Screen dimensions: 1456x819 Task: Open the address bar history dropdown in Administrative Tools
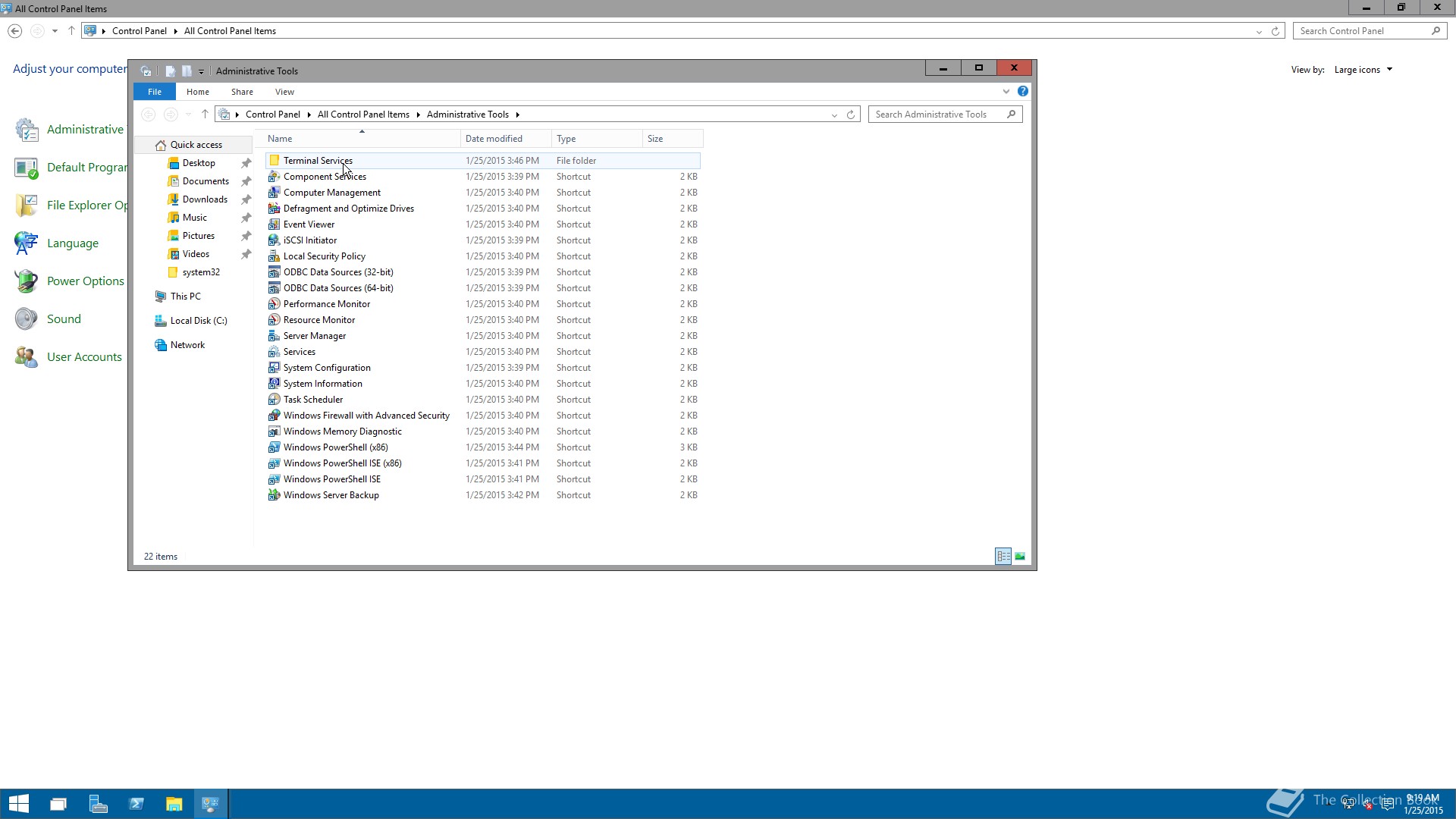[834, 115]
